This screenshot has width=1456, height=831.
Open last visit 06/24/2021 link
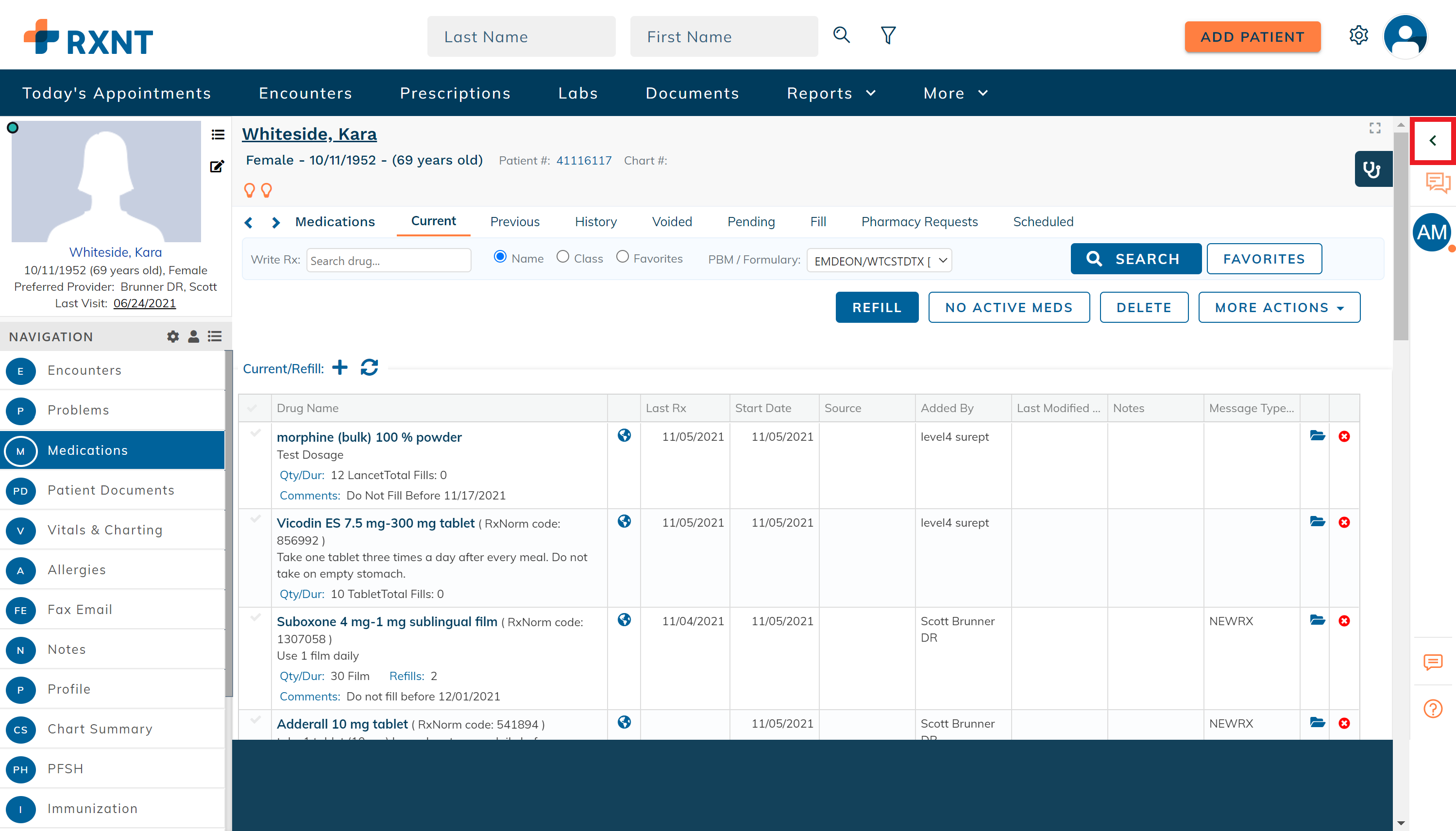(144, 304)
